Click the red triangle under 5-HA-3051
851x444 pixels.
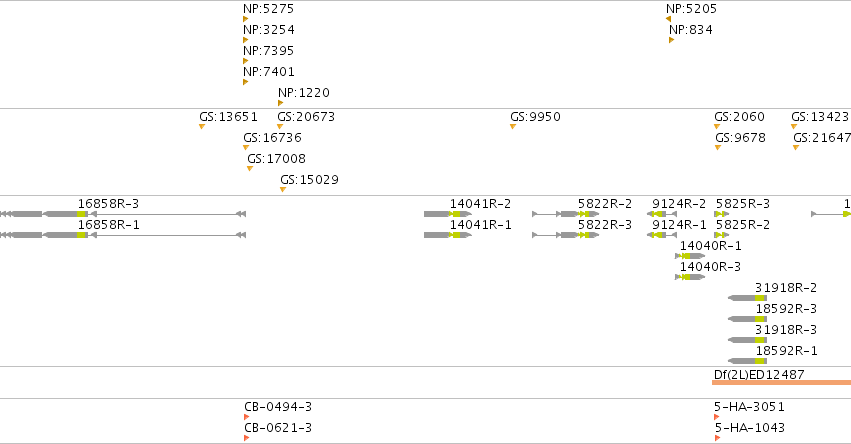(717, 417)
